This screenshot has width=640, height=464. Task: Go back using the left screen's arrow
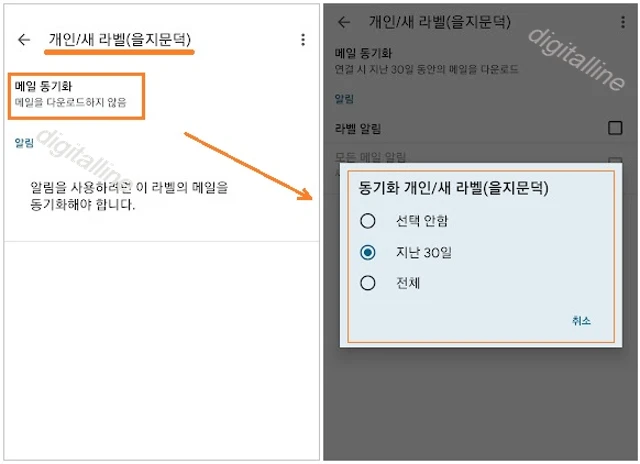pyautogui.click(x=24, y=40)
